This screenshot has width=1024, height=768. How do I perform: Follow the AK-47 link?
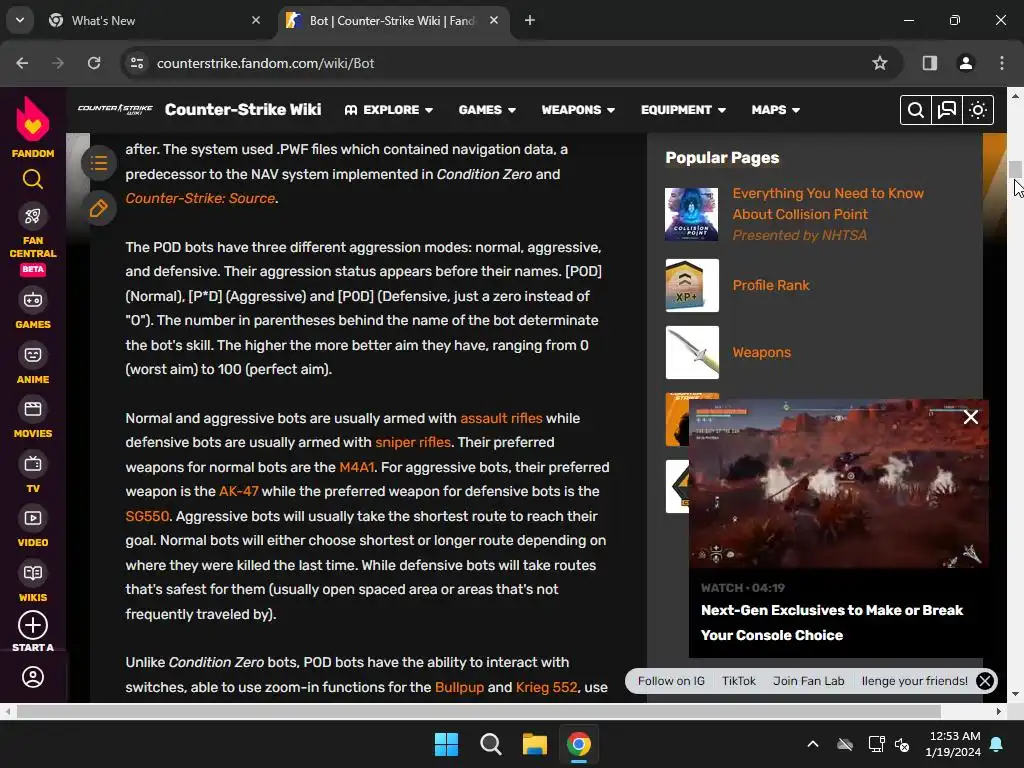point(238,492)
